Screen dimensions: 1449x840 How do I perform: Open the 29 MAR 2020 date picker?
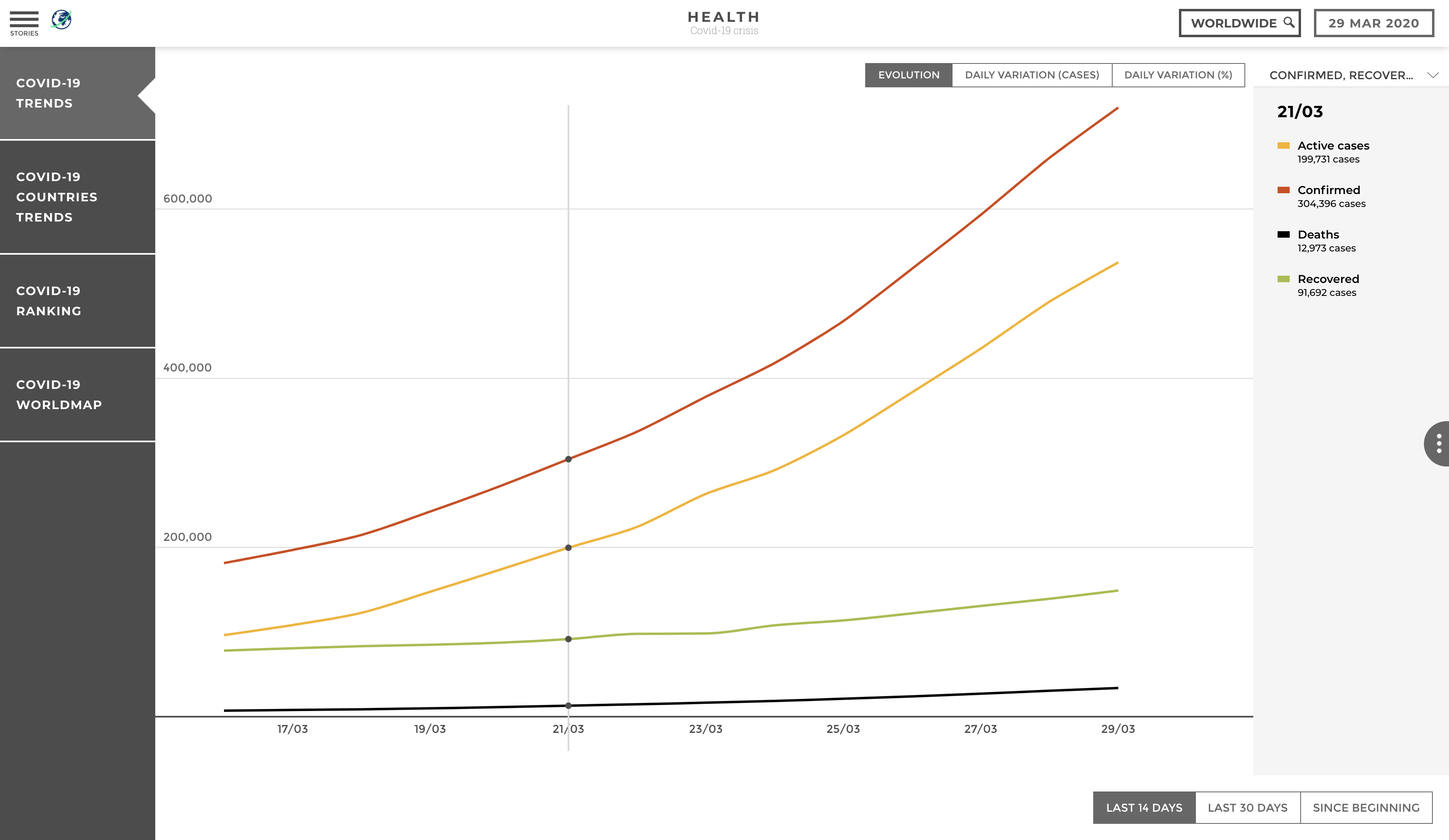[1373, 23]
